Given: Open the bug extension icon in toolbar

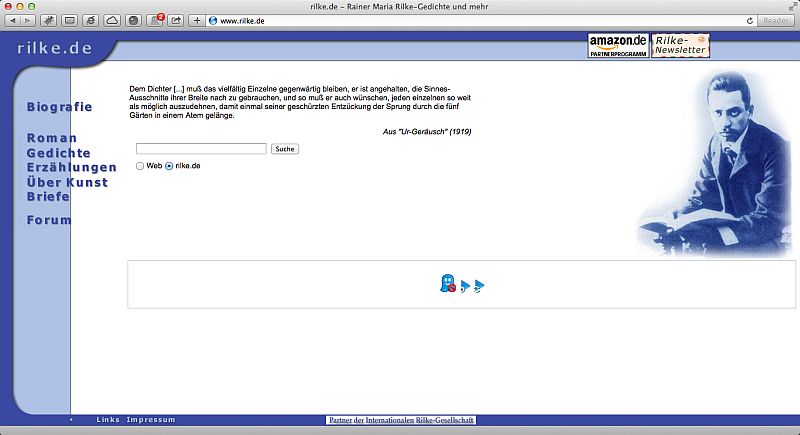Looking at the screenshot, I should pyautogui.click(x=47, y=20).
